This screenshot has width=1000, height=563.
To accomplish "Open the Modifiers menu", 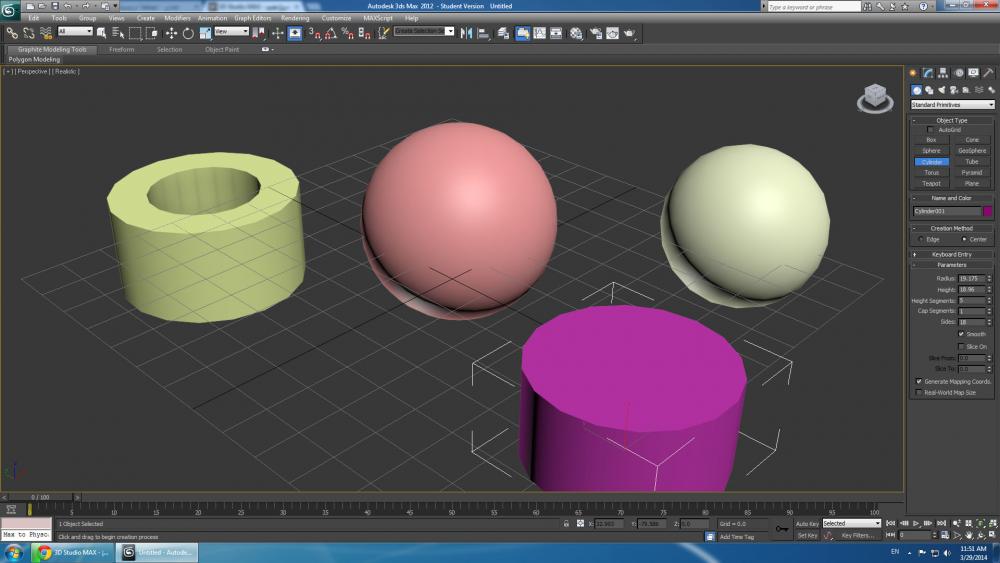I will click(177, 18).
